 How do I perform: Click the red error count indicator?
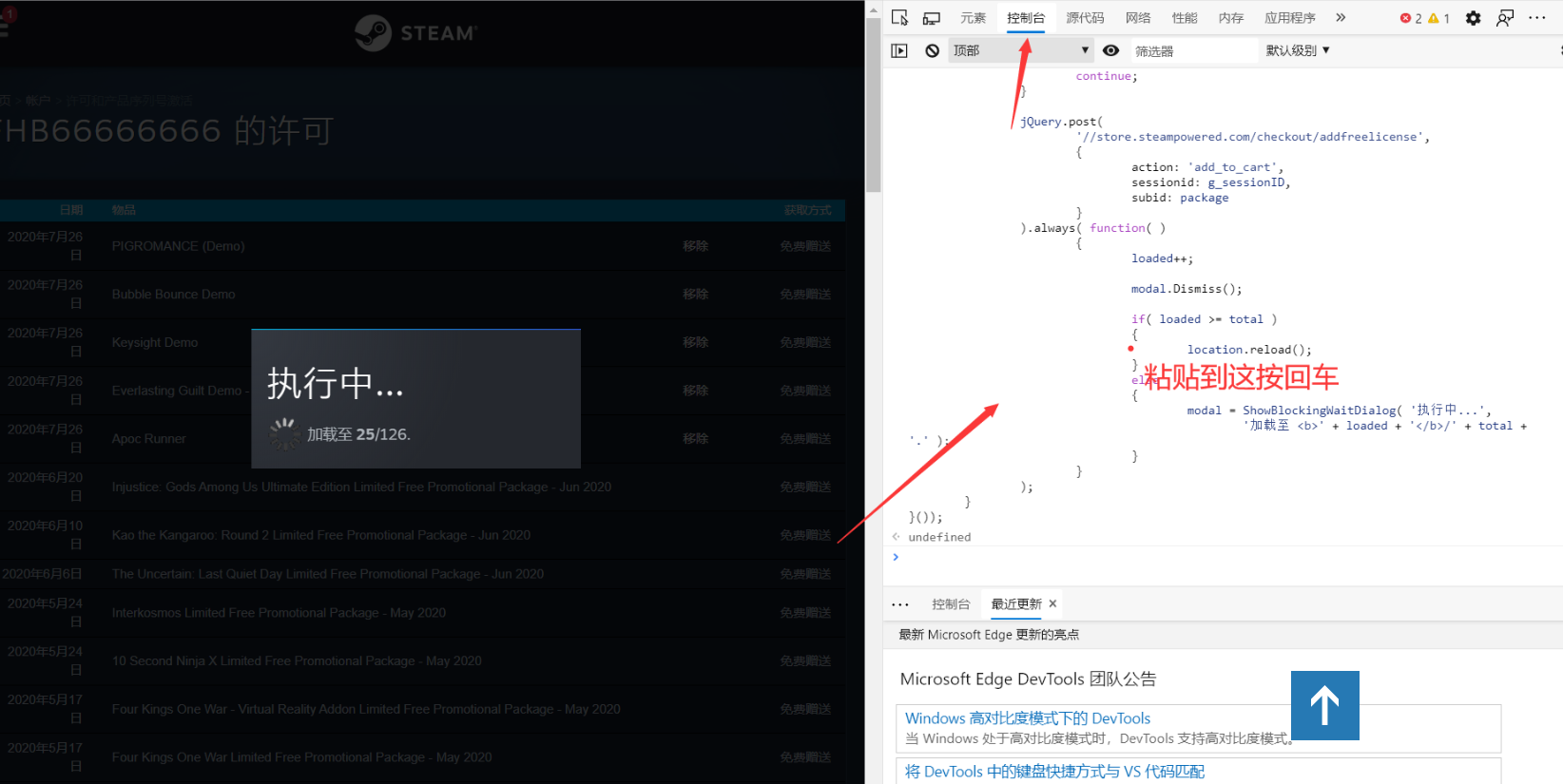1411,18
